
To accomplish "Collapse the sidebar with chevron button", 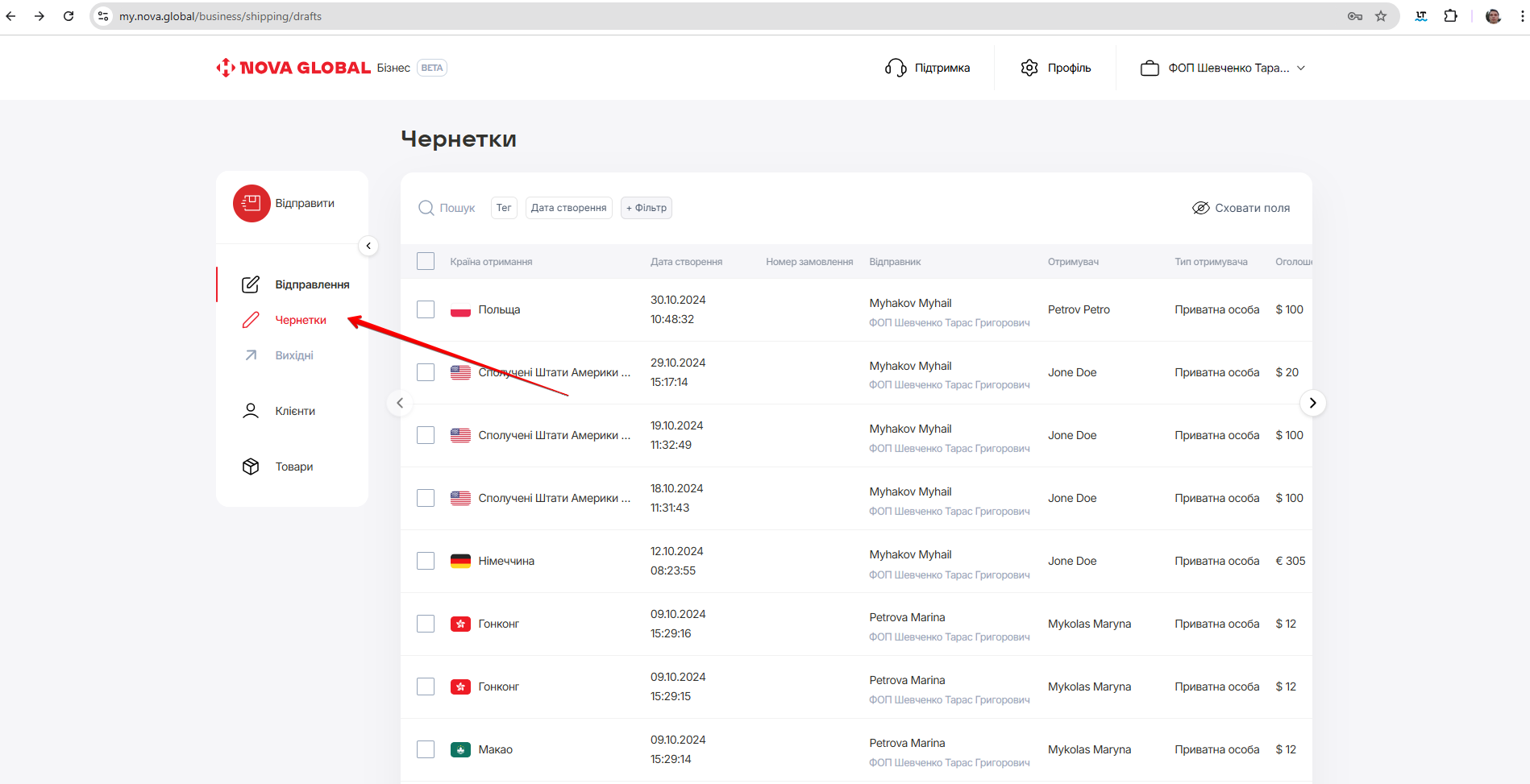I will 368,246.
